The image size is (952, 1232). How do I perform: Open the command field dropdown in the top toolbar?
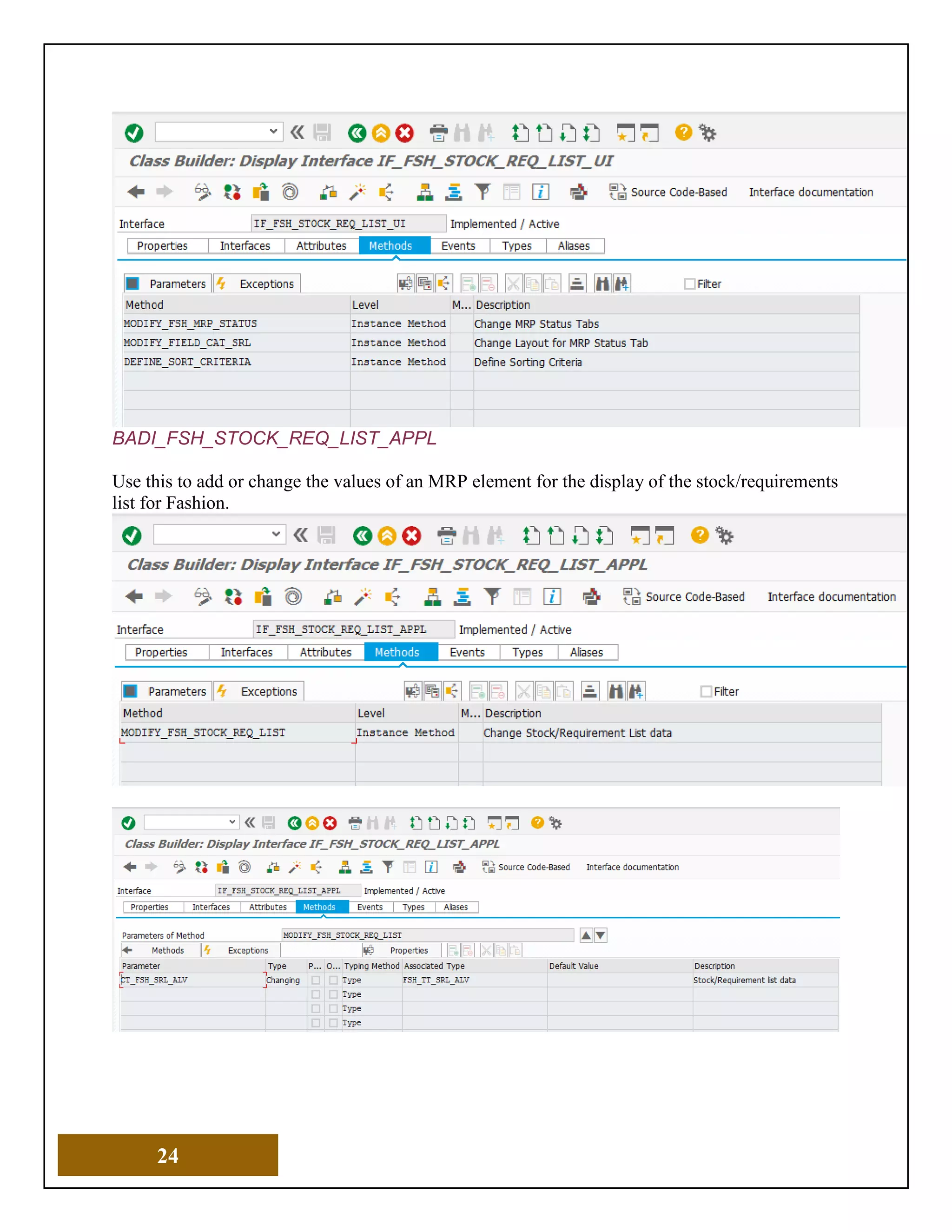273,132
